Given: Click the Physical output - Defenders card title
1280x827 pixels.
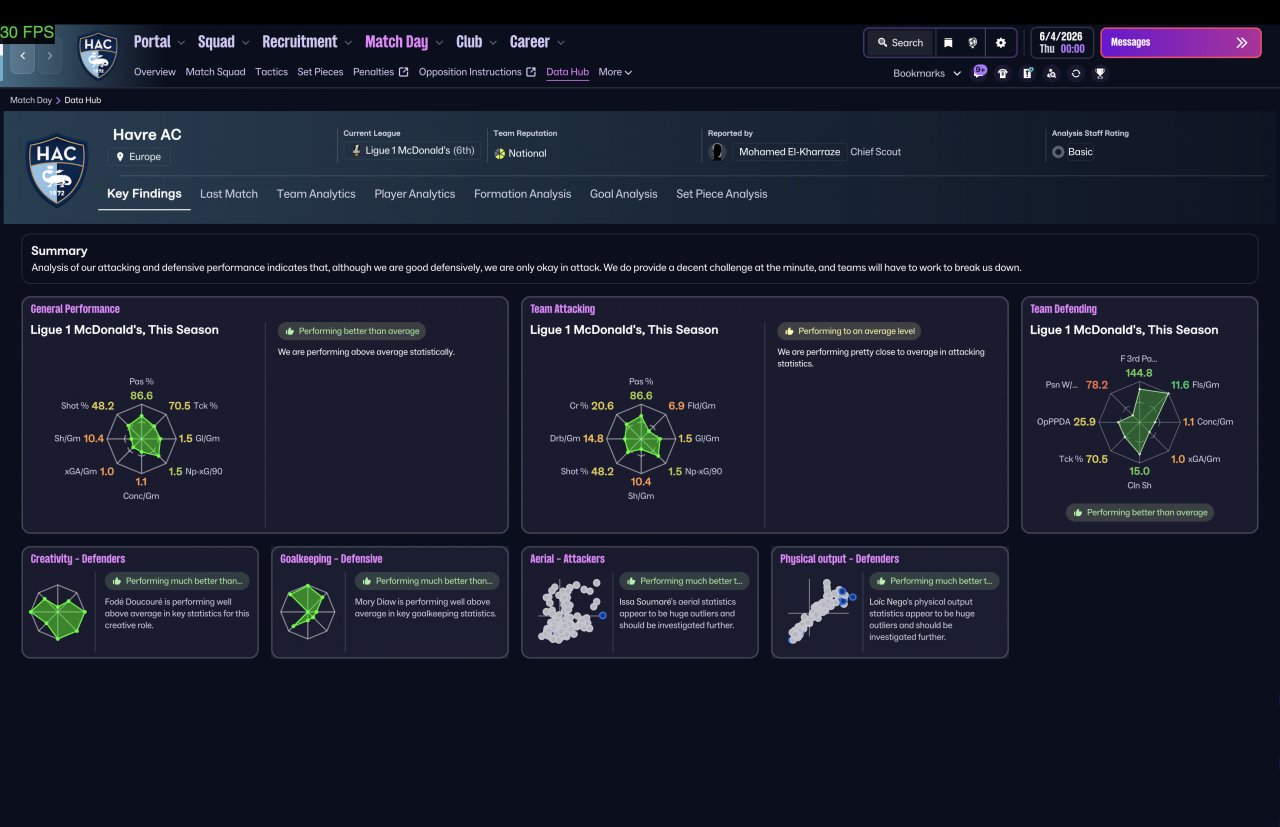Looking at the screenshot, I should click(x=840, y=559).
